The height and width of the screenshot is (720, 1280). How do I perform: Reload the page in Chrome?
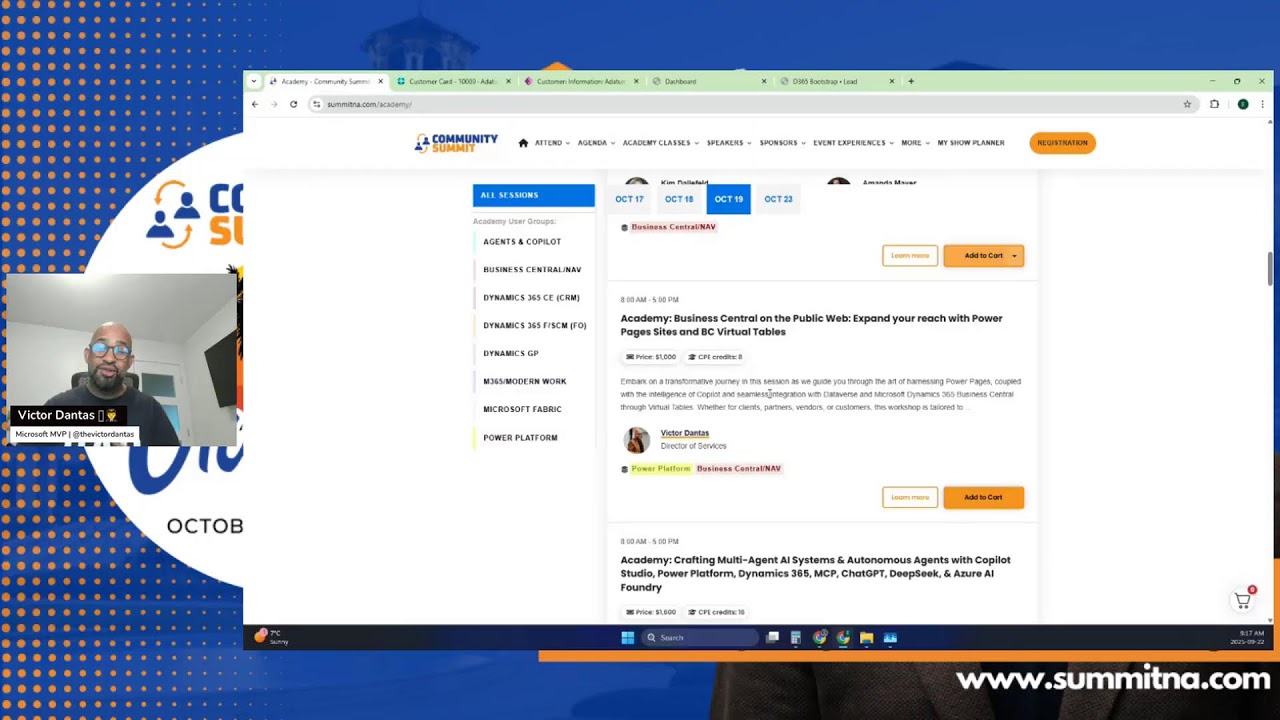pyautogui.click(x=293, y=104)
